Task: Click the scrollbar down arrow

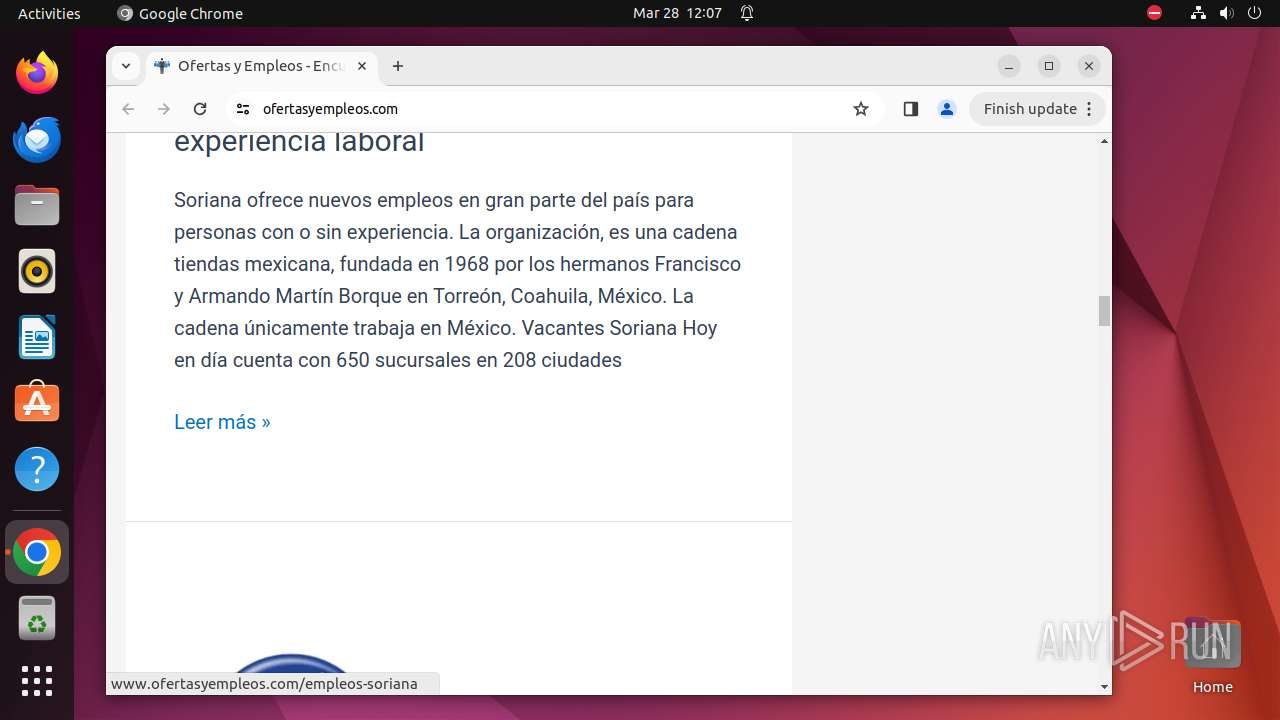Action: 1104,687
